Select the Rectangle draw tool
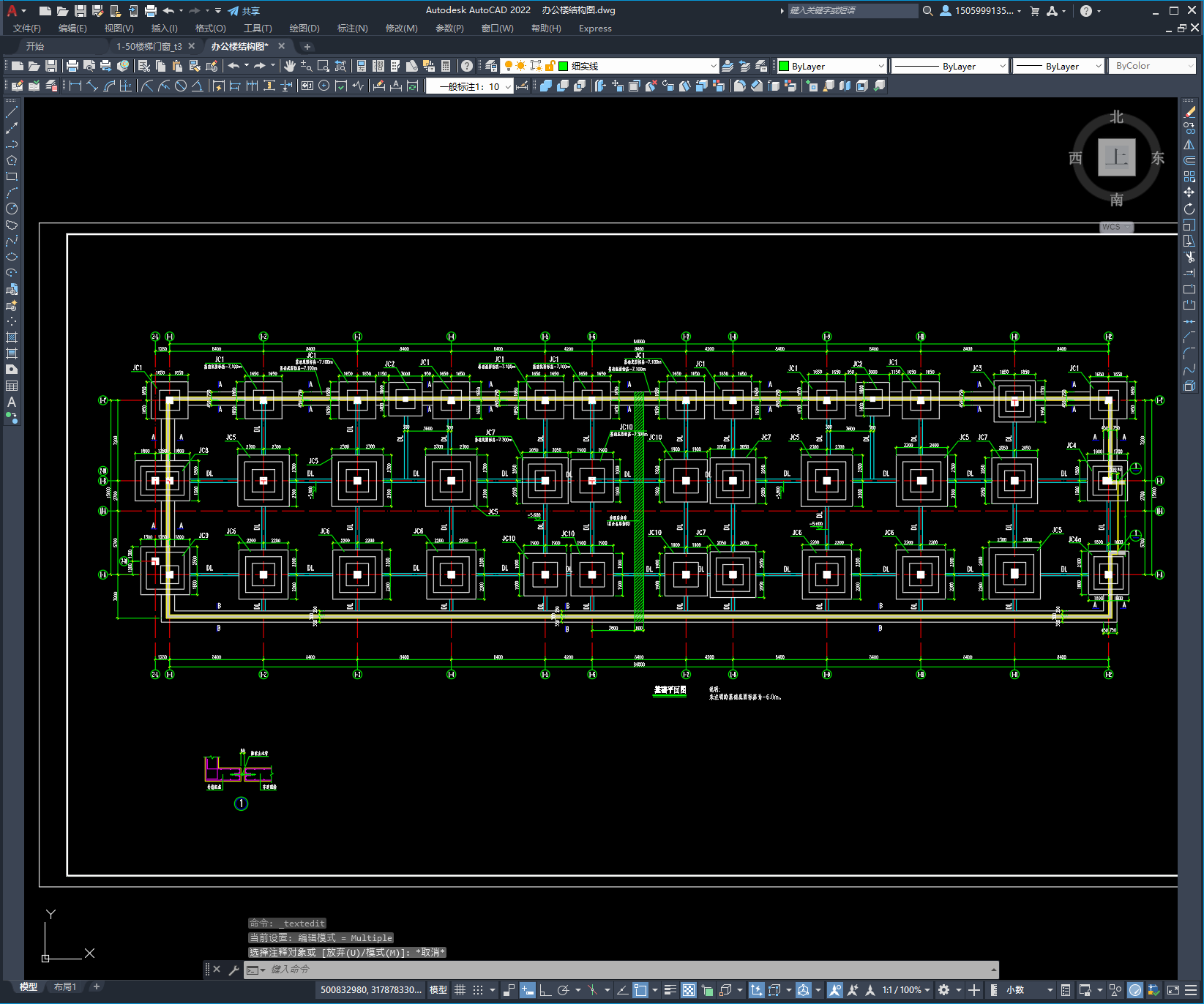1204x1004 pixels. [x=12, y=176]
